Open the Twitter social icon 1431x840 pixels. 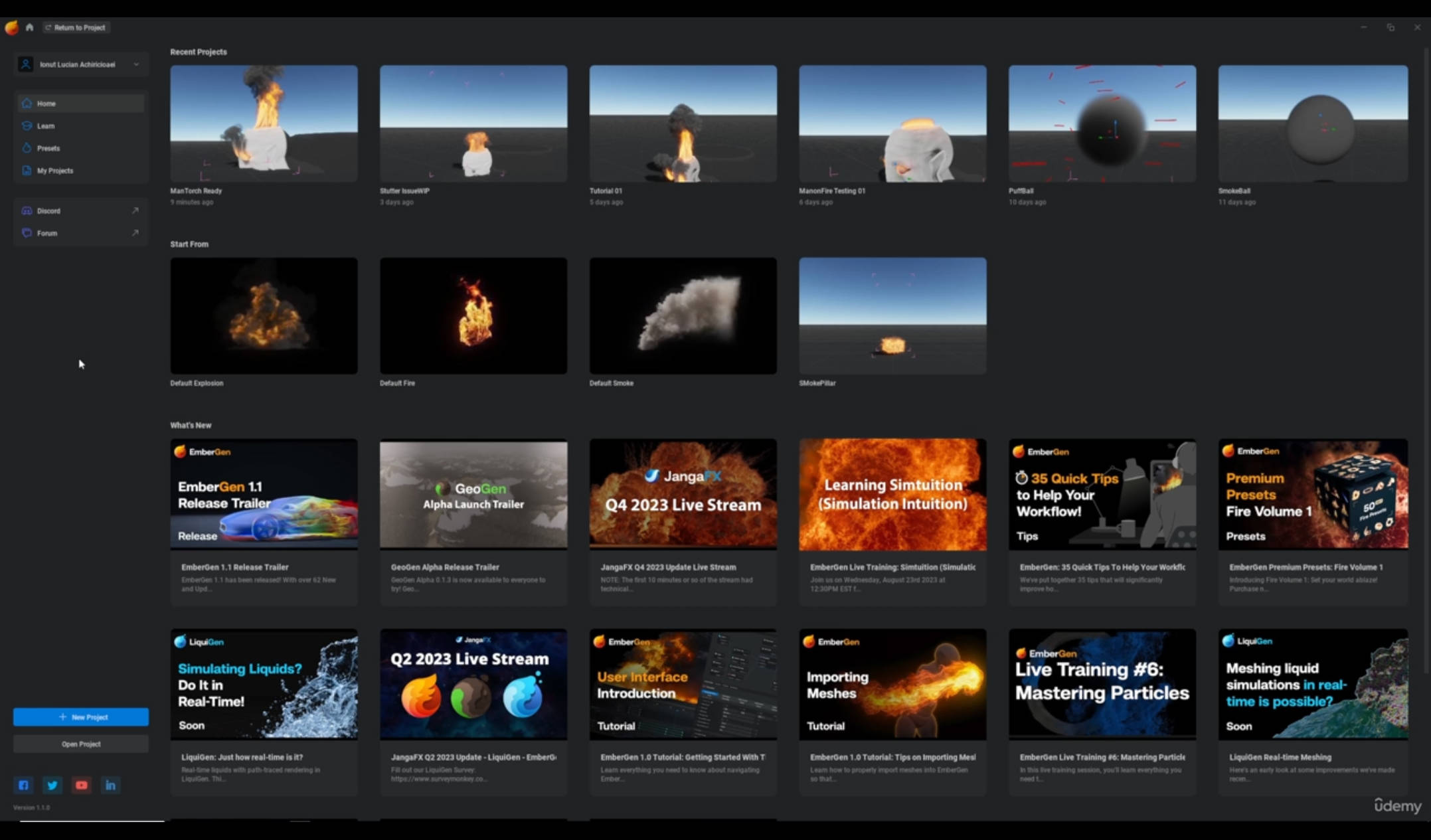[x=52, y=786]
